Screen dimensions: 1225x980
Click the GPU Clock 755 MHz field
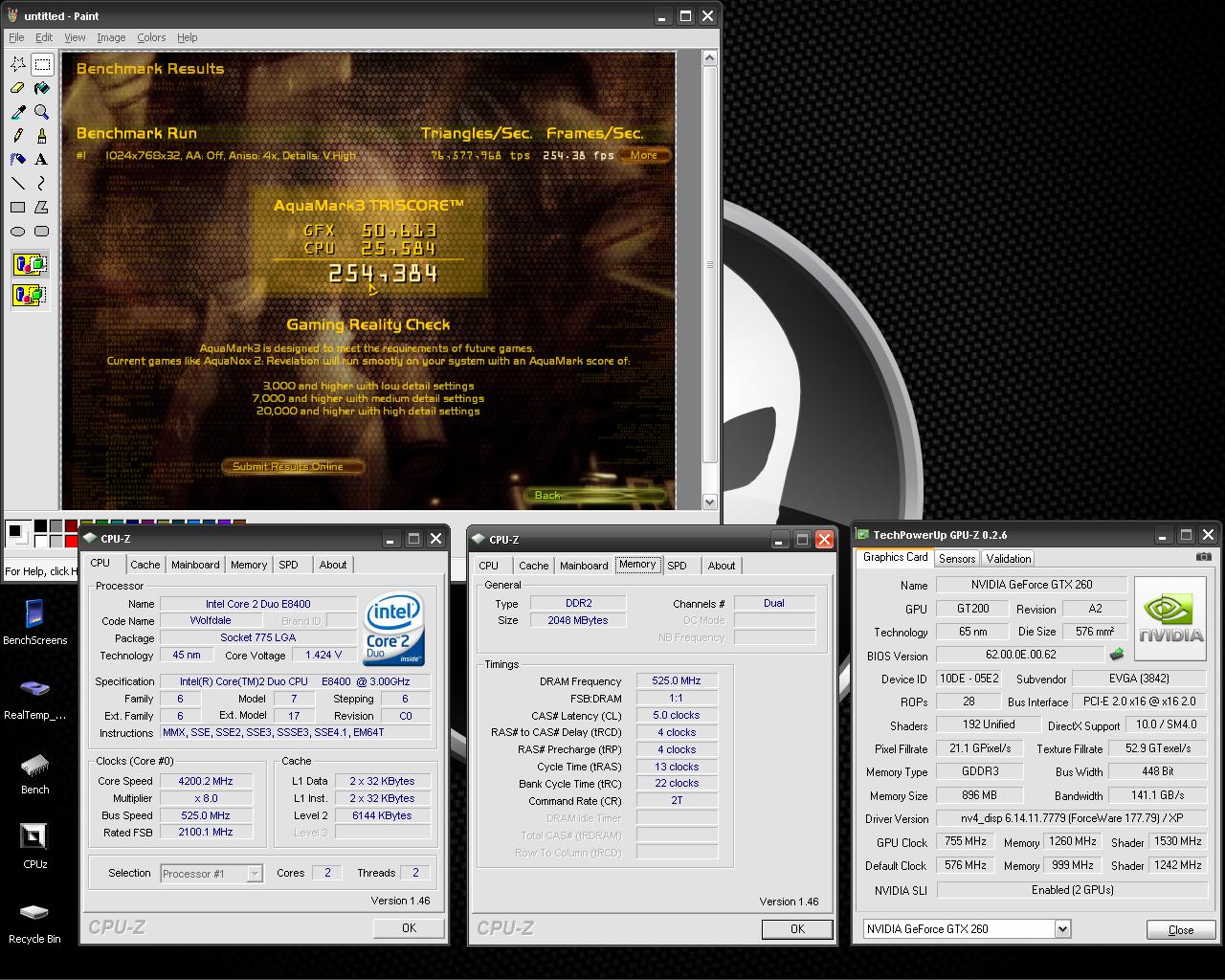(x=966, y=841)
